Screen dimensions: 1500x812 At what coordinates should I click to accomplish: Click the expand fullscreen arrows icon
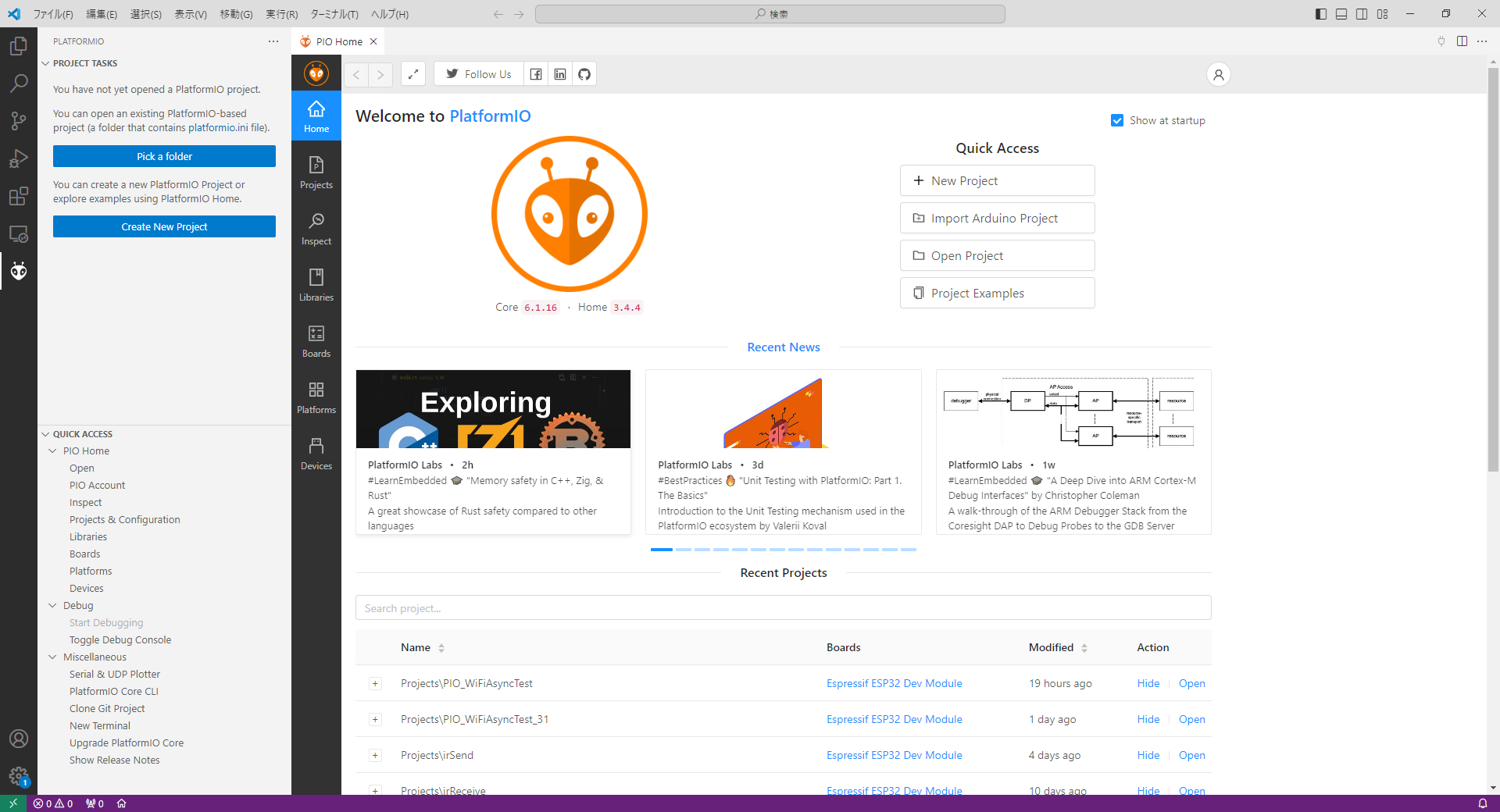click(x=413, y=74)
